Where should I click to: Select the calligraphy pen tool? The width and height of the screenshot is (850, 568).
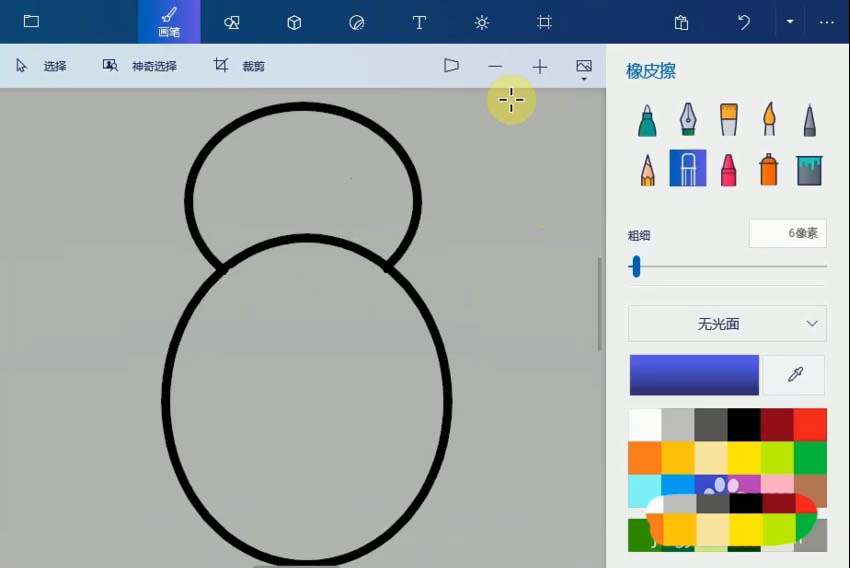(688, 118)
